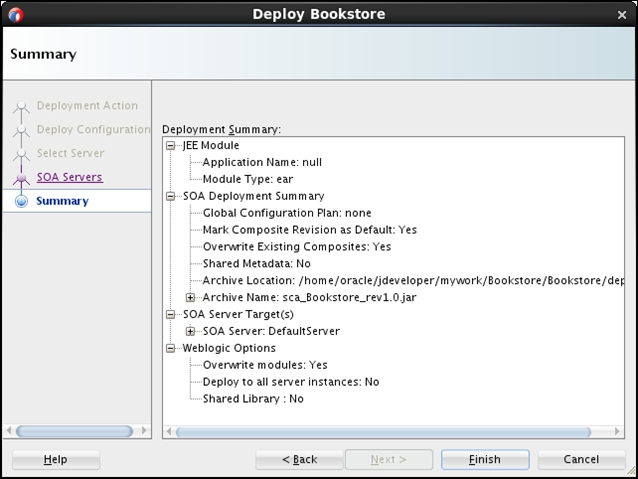
Task: Click the SOA Servers step icon
Action: pyautogui.click(x=21, y=179)
